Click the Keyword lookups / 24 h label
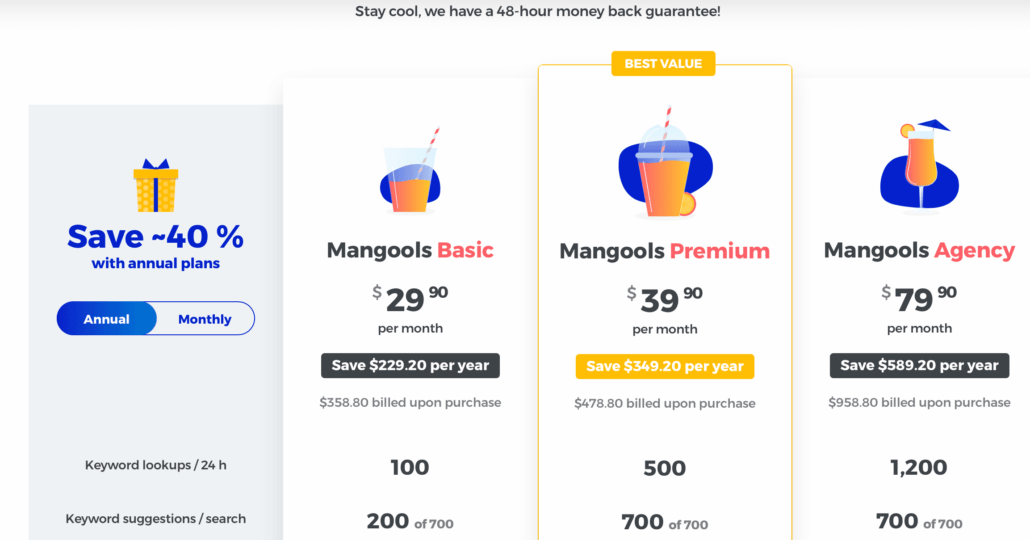The image size is (1030, 540). coord(156,465)
